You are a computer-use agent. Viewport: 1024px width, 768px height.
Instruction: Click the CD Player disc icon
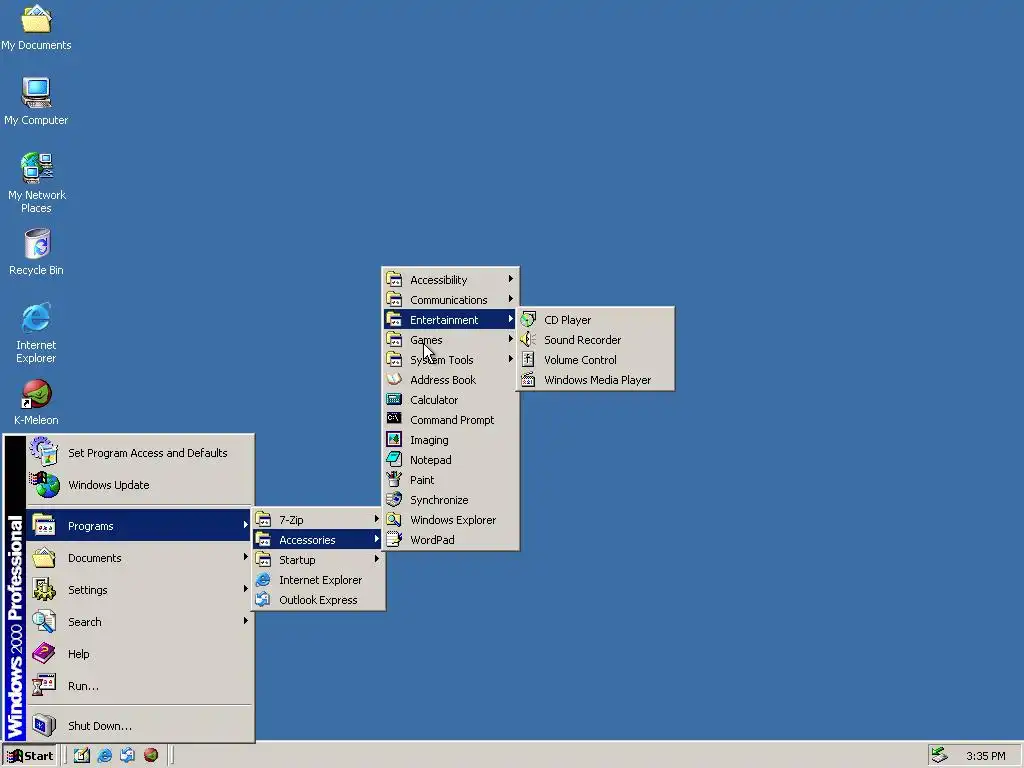coord(528,320)
